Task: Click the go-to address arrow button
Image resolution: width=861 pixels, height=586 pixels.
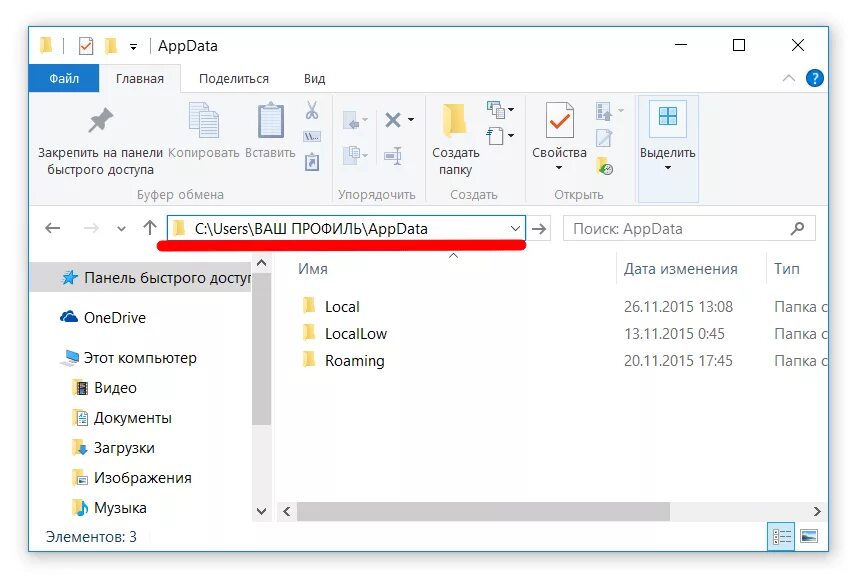Action: [x=540, y=228]
